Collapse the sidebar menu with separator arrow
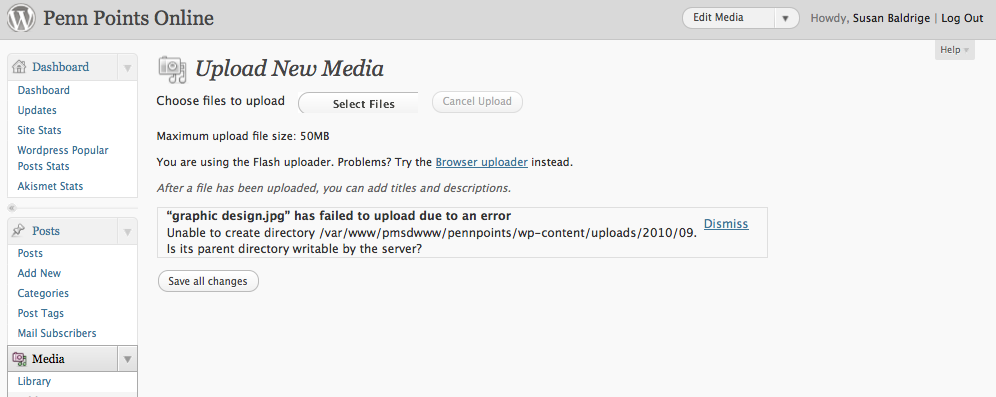Screen dimensions: 996x397 click(11, 208)
